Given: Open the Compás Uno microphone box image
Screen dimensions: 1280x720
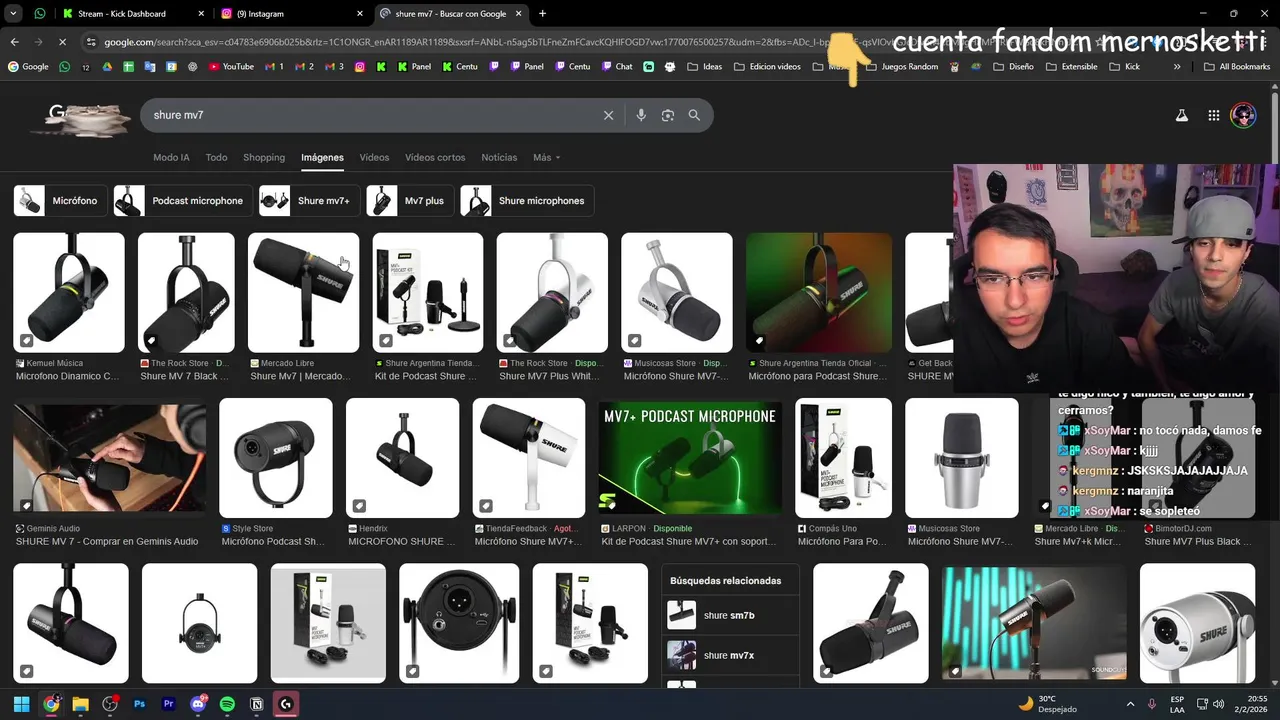Looking at the screenshot, I should [844, 458].
